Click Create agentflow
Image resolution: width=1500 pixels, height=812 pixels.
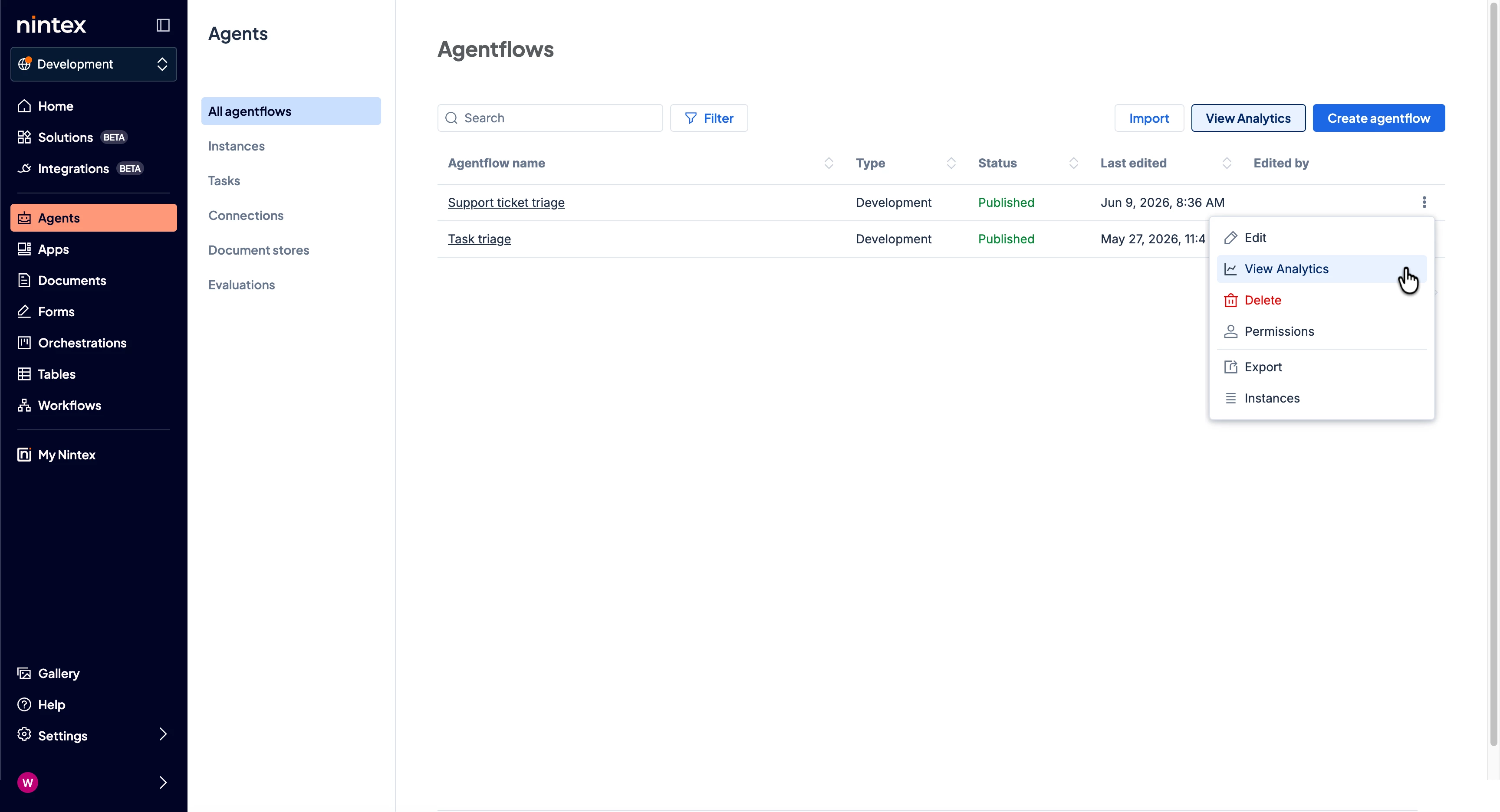click(1378, 118)
